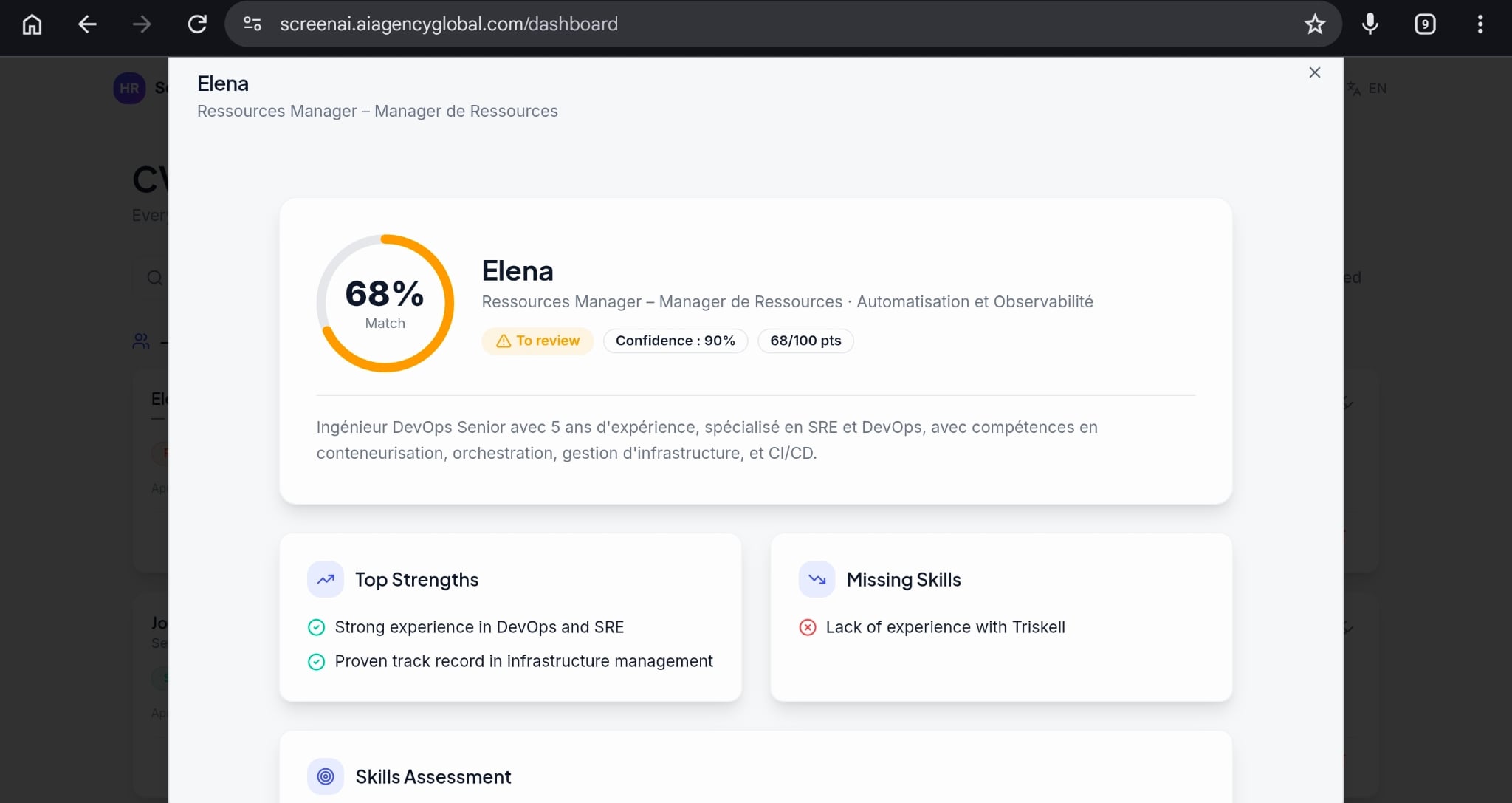Click the site settings icon in address bar
This screenshot has width=1512, height=803.
(x=252, y=24)
